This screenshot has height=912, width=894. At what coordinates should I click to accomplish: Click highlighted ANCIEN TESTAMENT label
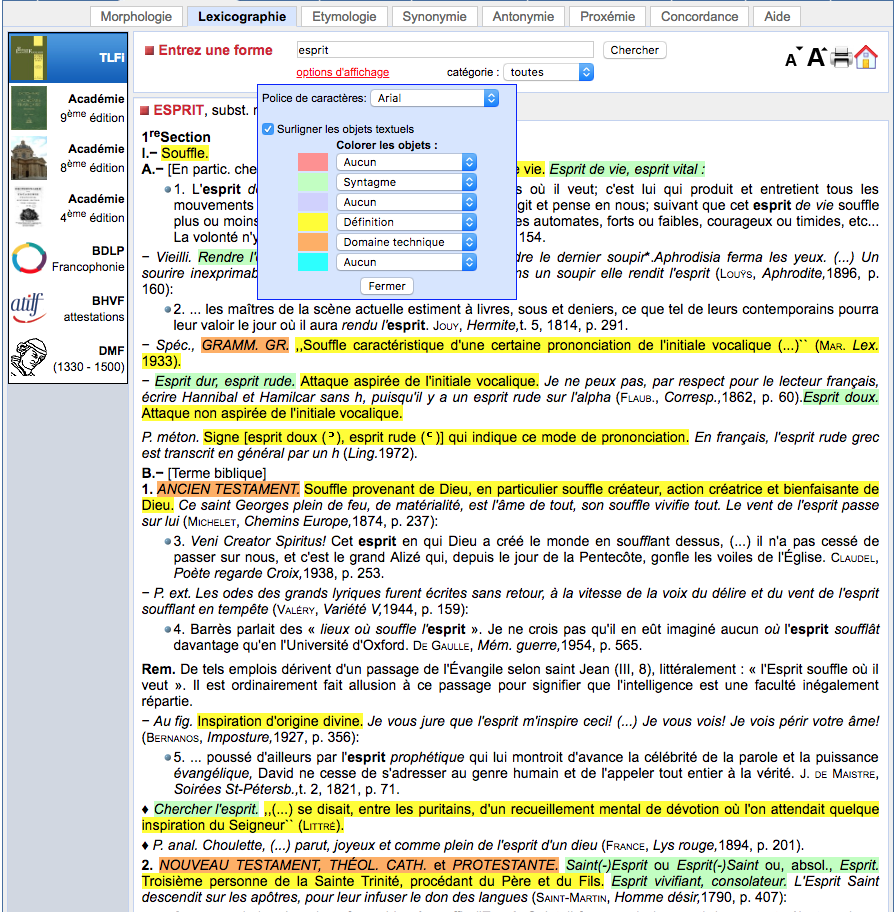228,489
